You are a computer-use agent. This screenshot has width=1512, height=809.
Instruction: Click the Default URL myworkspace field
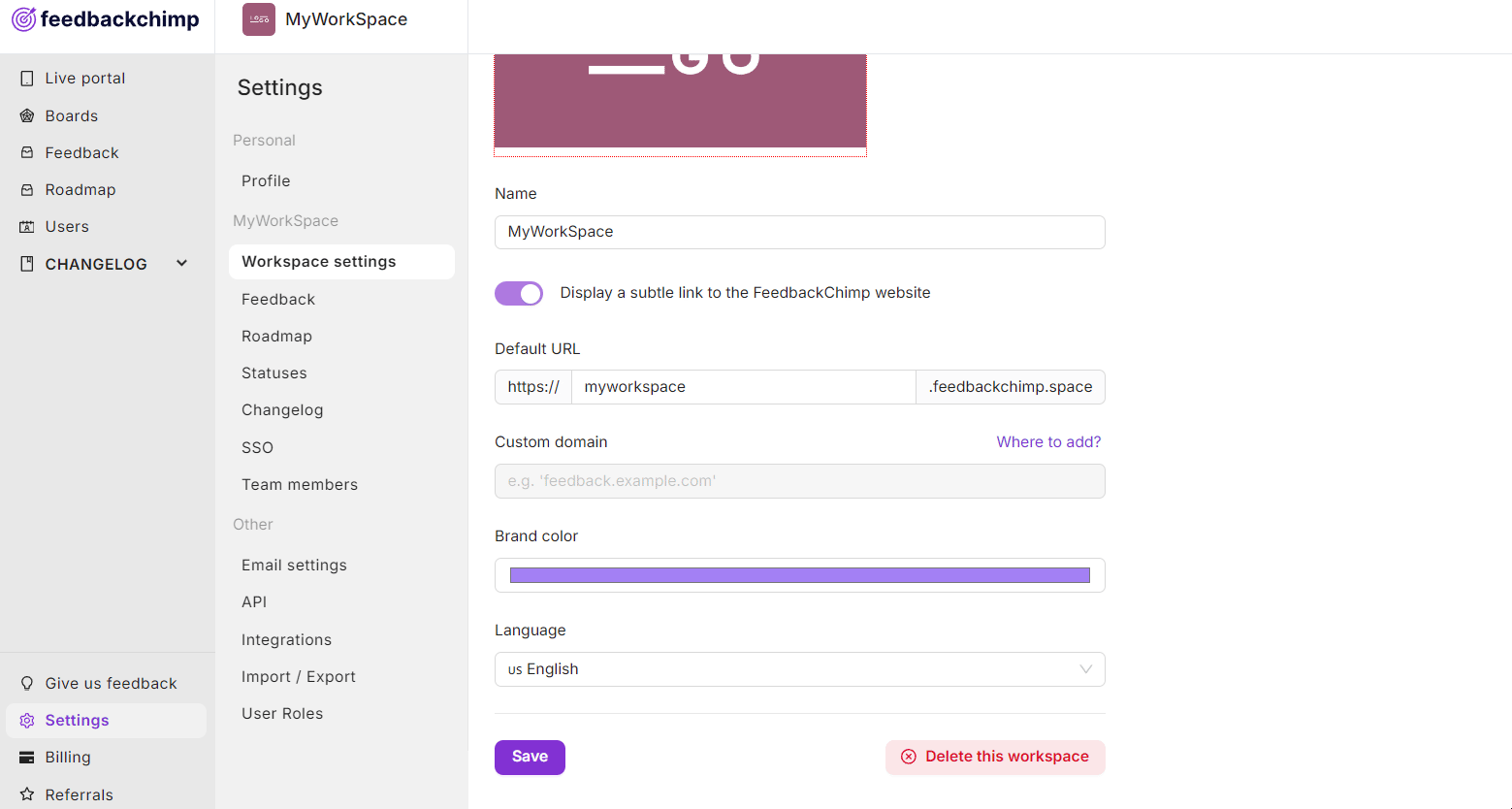click(744, 387)
